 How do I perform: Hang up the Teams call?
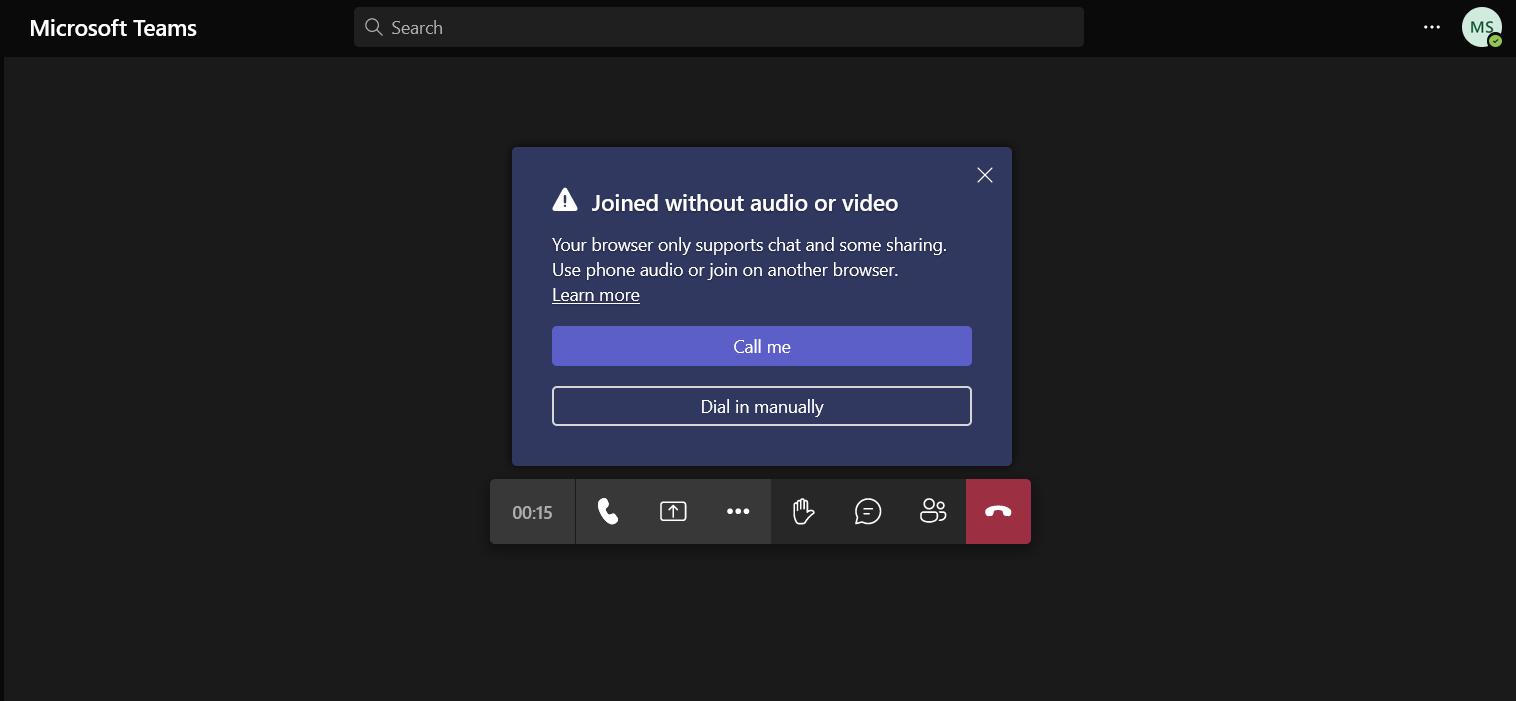[998, 511]
